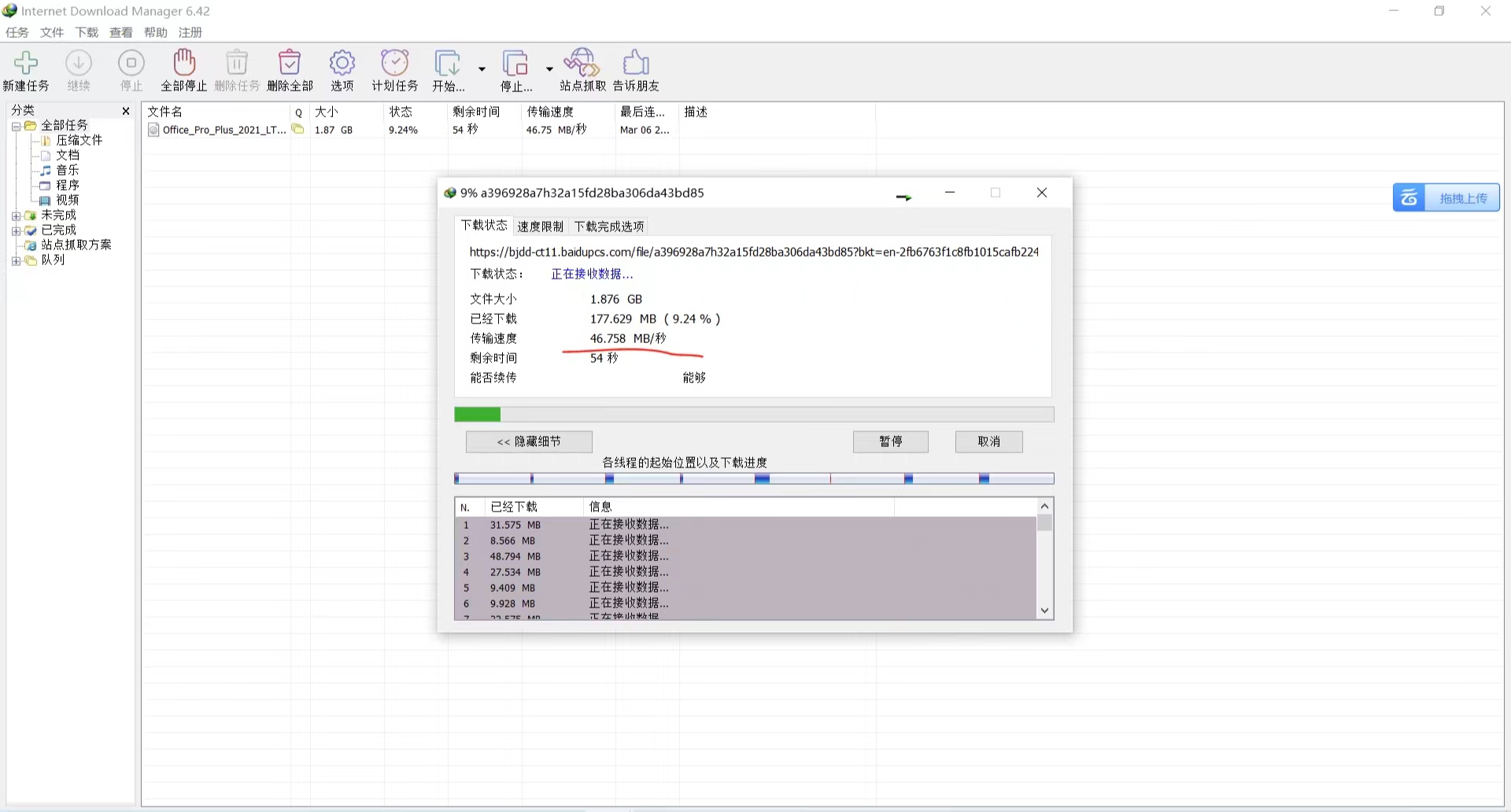The width and height of the screenshot is (1511, 812).
Task: Click the 开始 queue start icon
Action: point(448,63)
